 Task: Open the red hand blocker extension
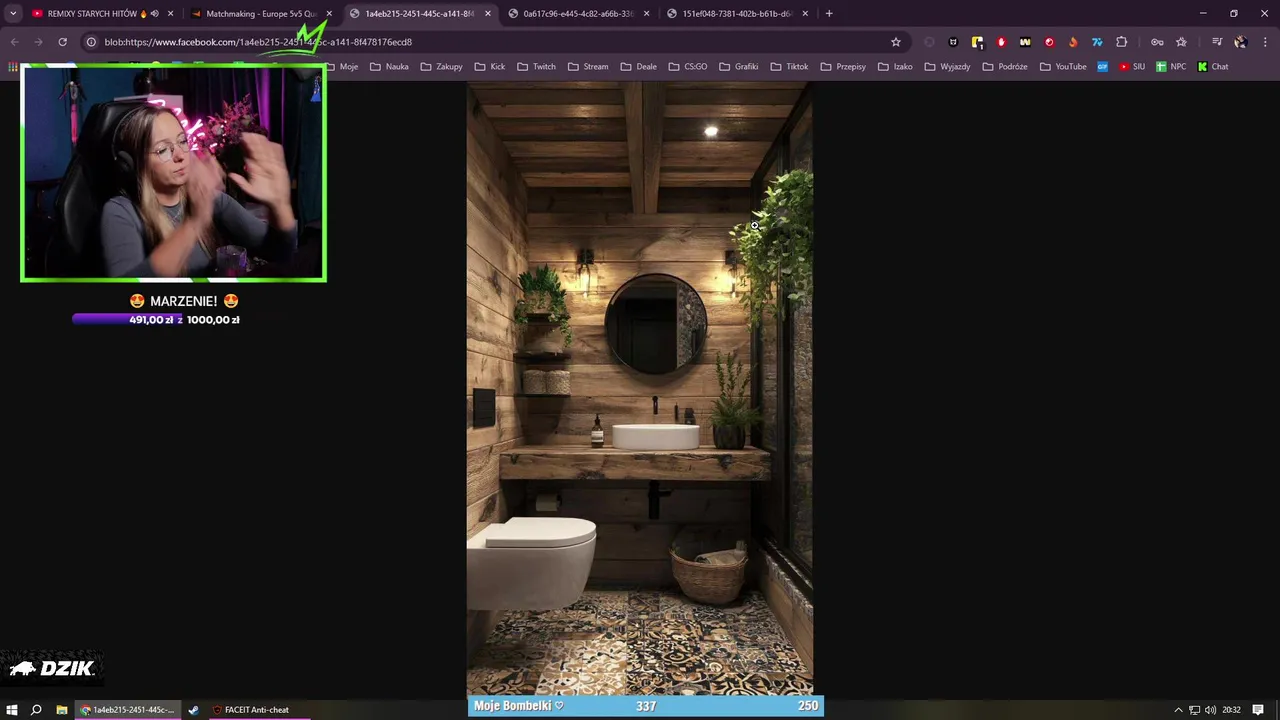(1001, 42)
